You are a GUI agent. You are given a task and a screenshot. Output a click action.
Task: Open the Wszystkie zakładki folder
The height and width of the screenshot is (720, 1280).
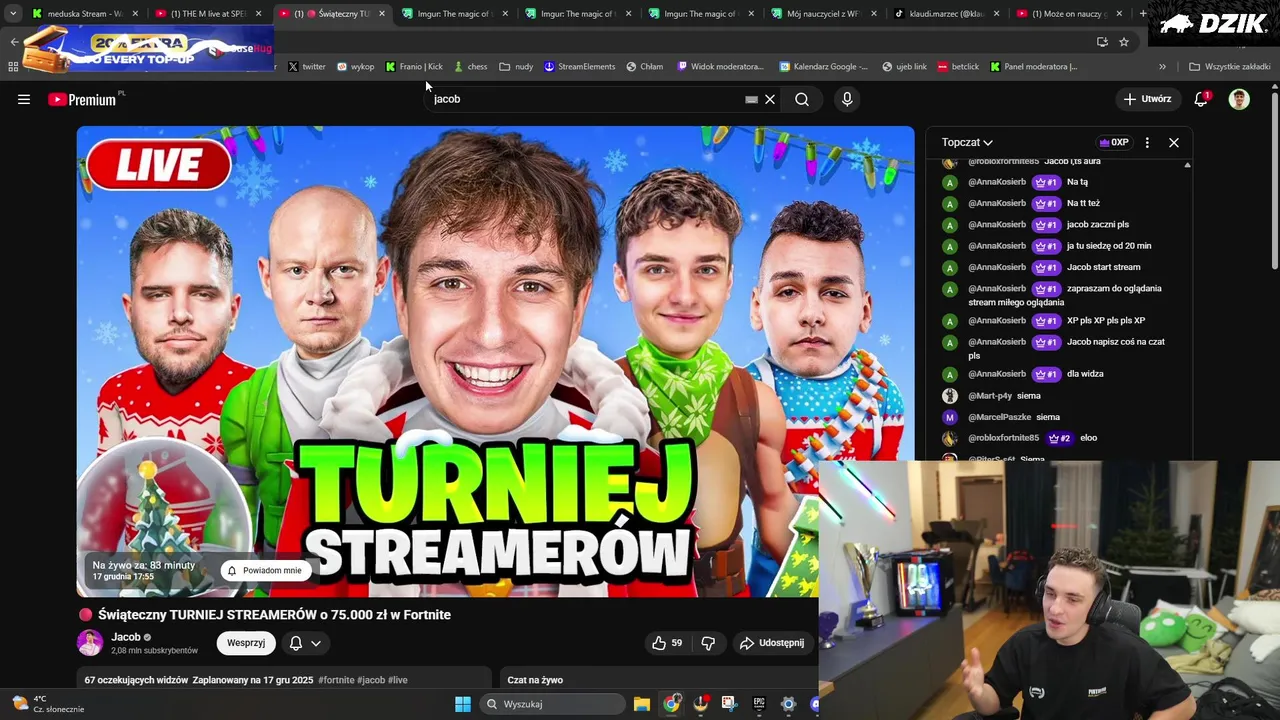coord(1230,67)
